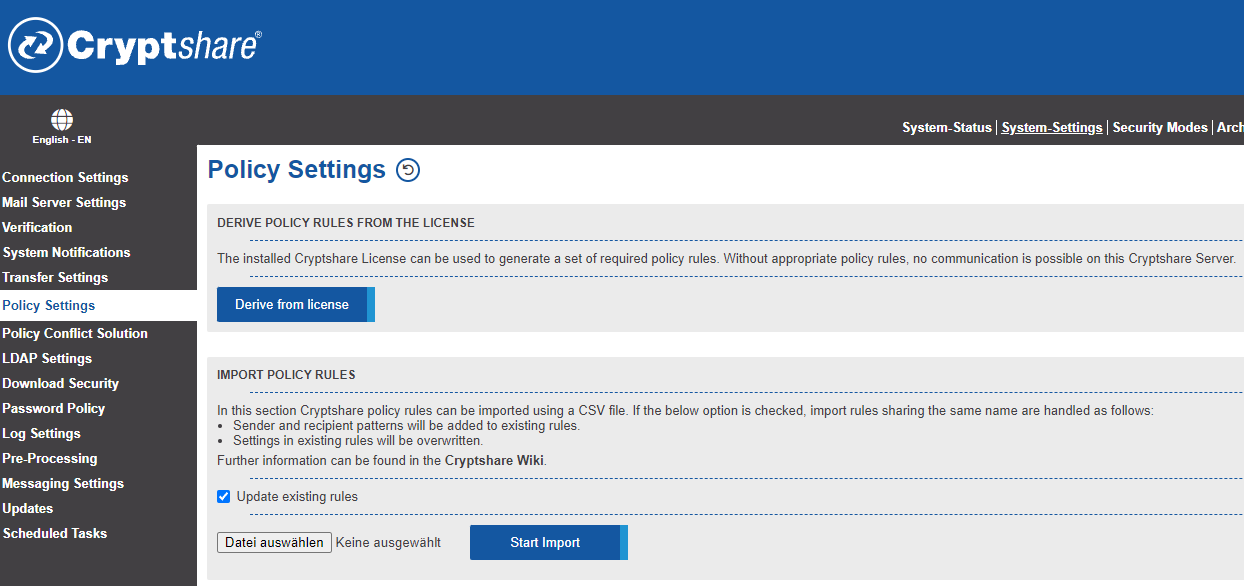1244x586 pixels.
Task: Open Connection Settings in the sidebar
Action: coord(65,177)
